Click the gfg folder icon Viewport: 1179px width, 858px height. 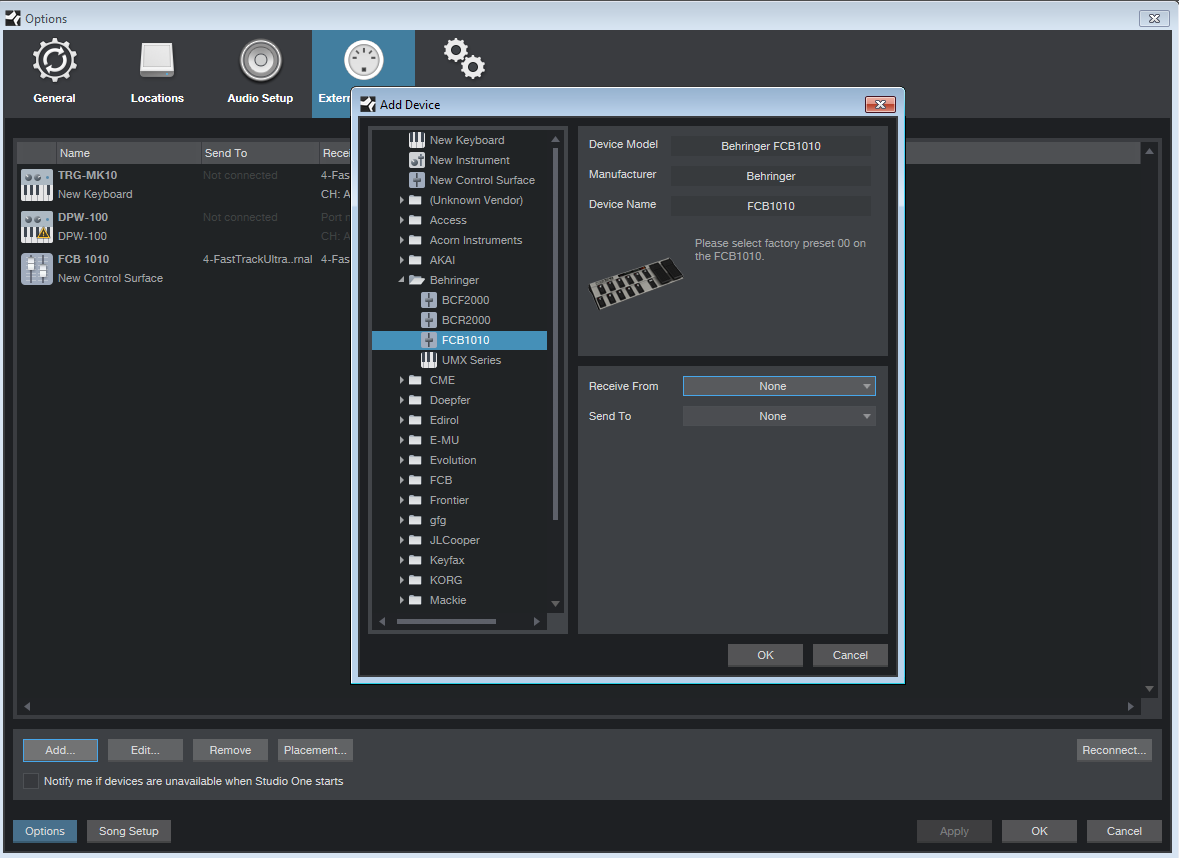tap(415, 520)
